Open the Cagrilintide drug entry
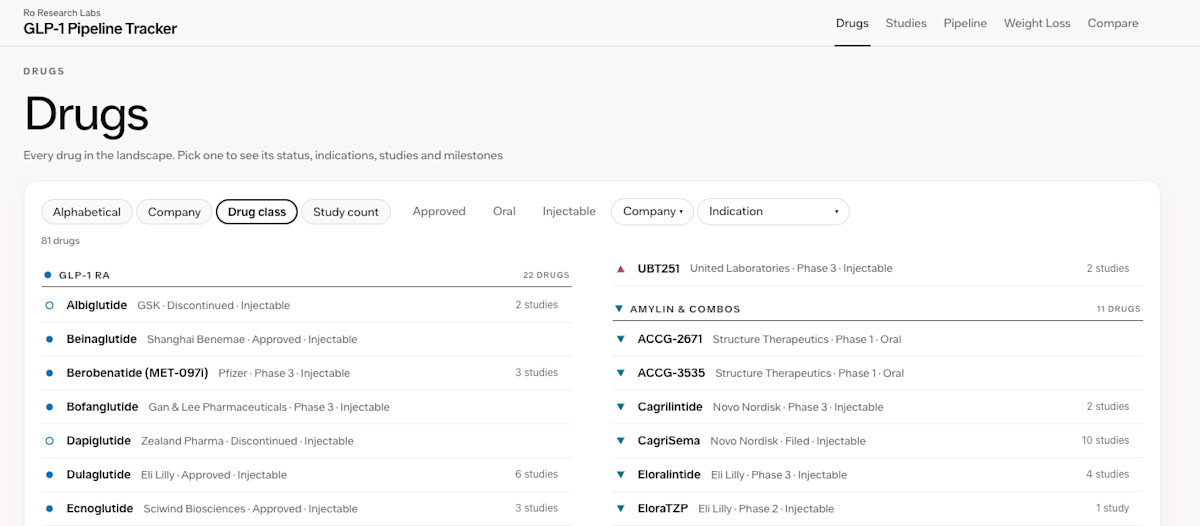This screenshot has width=1200, height=526. (x=878, y=407)
